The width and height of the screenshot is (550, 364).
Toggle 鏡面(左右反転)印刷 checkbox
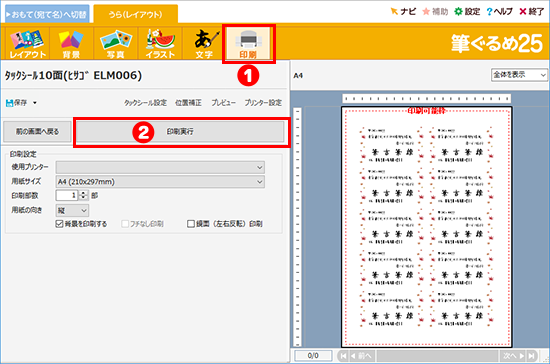[191, 224]
